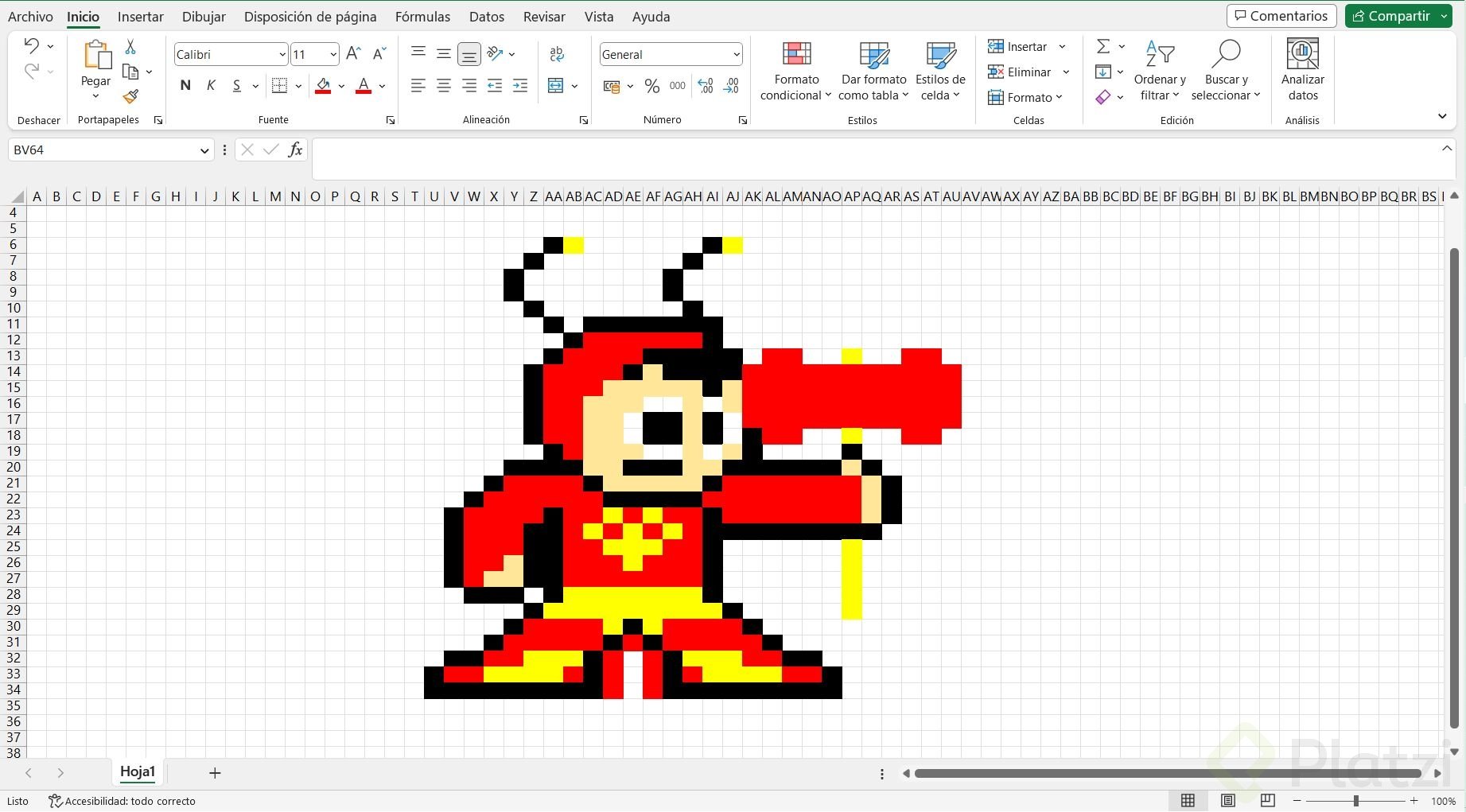Open the General number format dropdown
1466x812 pixels.
click(x=737, y=54)
